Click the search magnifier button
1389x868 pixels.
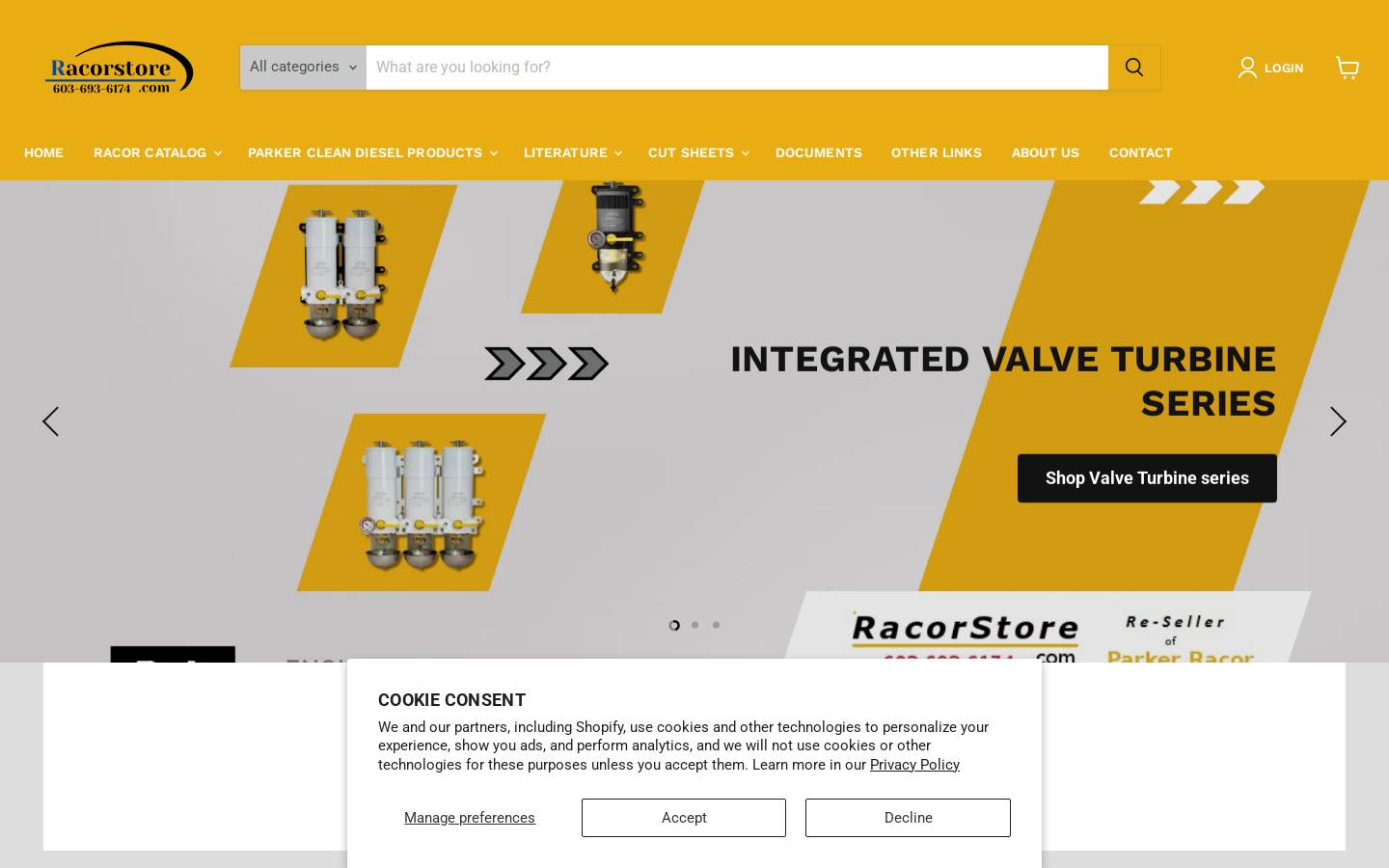pyautogui.click(x=1134, y=68)
